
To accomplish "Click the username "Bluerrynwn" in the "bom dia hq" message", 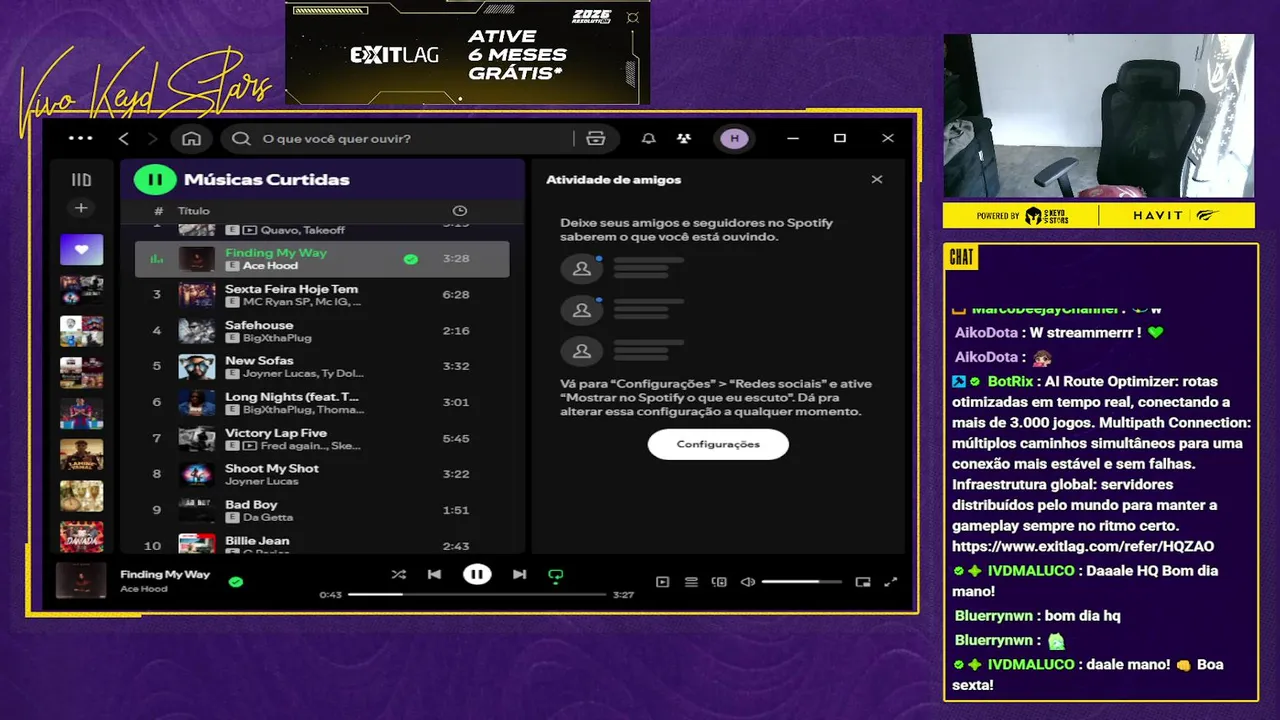I will click(994, 616).
